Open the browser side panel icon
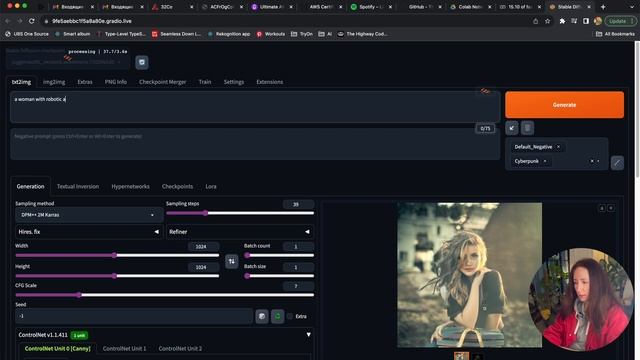 tap(586, 21)
